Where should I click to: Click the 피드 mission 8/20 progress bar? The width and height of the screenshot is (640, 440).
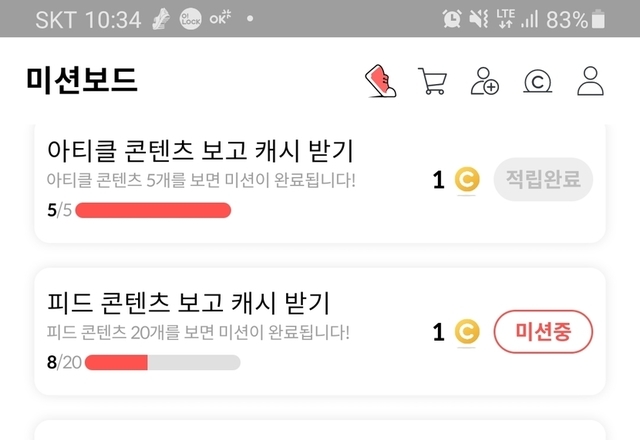pos(162,361)
